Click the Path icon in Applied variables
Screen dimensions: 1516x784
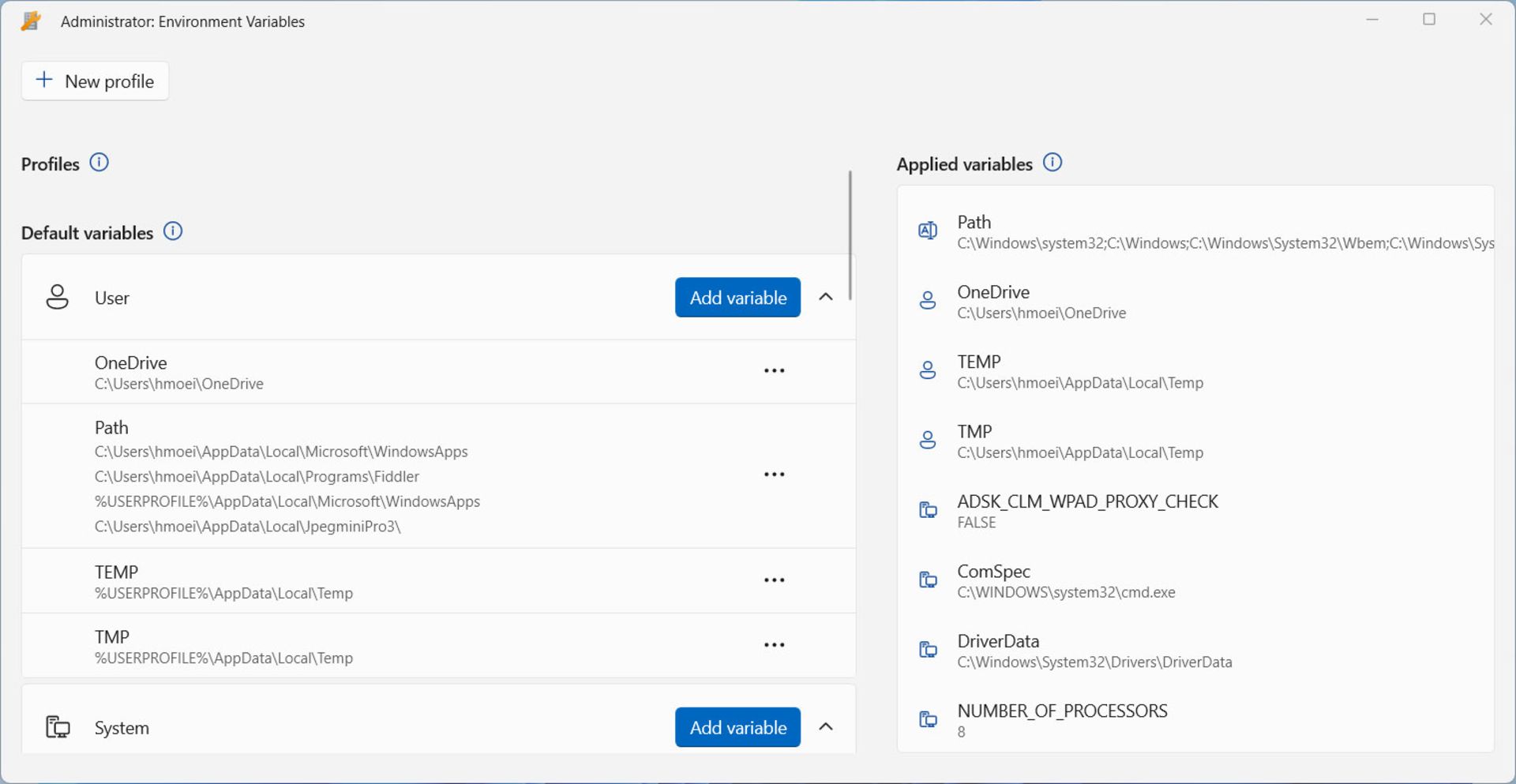click(x=928, y=231)
